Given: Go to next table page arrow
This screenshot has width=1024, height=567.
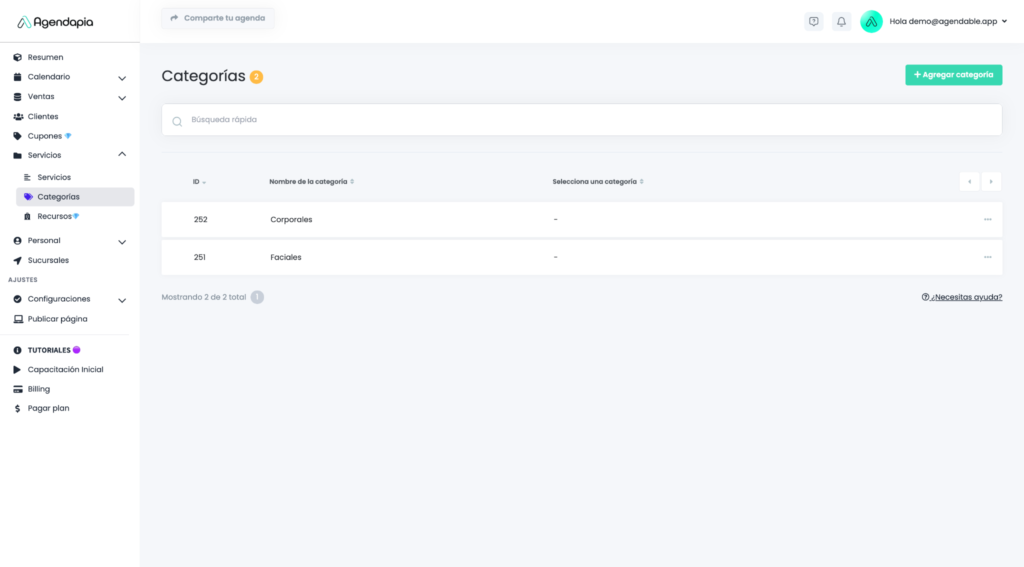Looking at the screenshot, I should click(991, 181).
